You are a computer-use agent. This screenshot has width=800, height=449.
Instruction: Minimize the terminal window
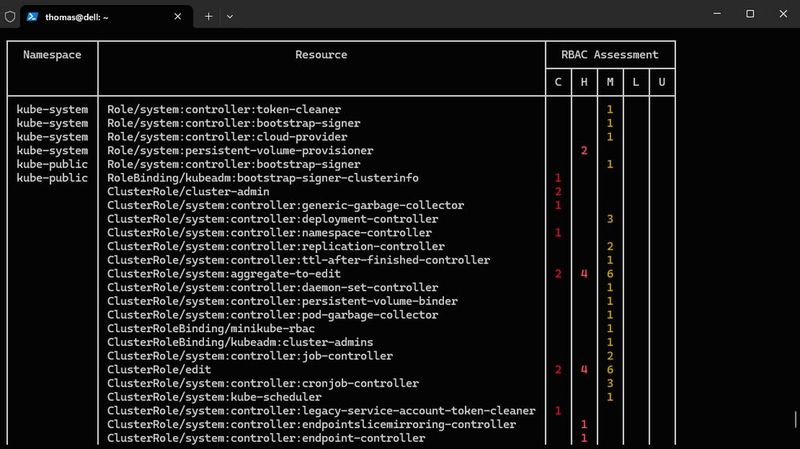coord(717,14)
